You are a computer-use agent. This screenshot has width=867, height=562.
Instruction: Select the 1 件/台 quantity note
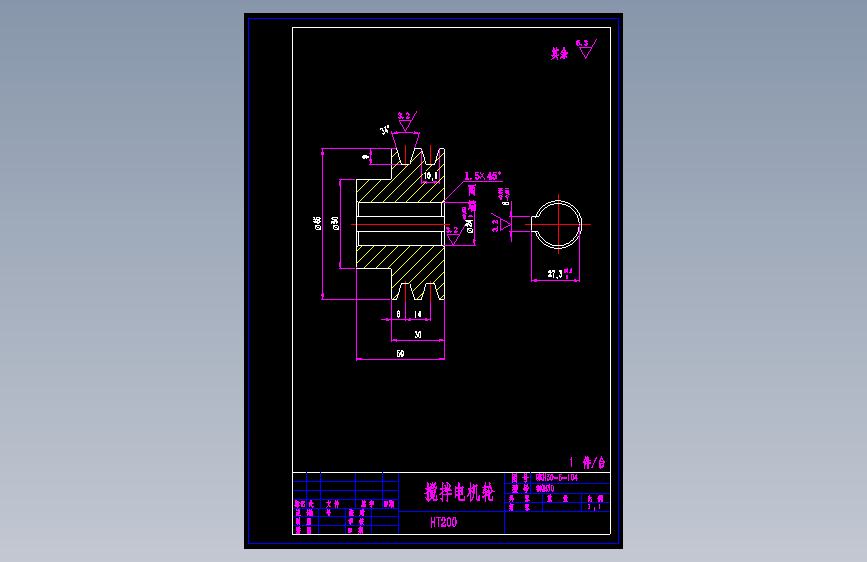pos(587,462)
